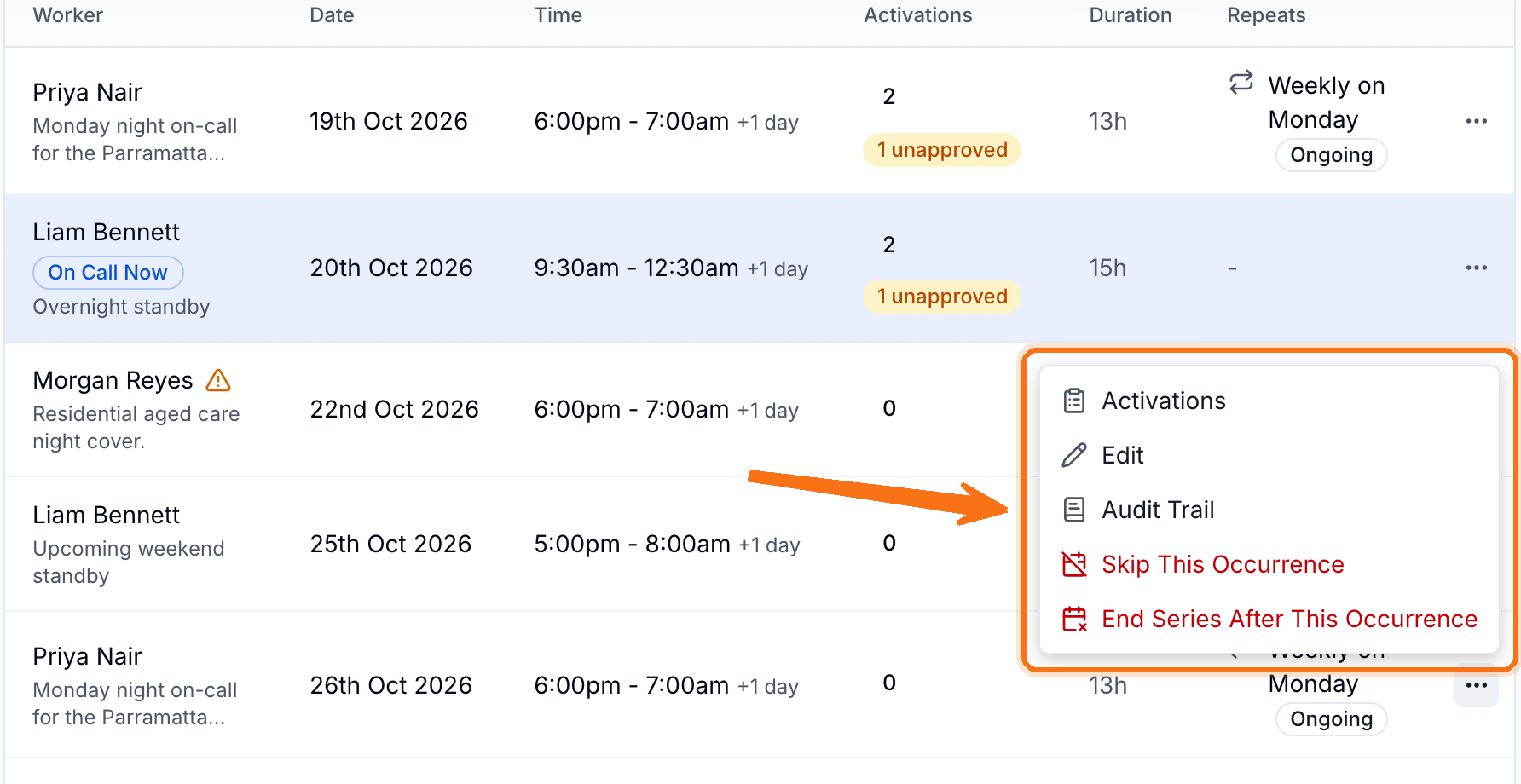Click the 1 unapproved badge for 19th Oct
Viewport: 1521px width, 784px height.
pyautogui.click(x=942, y=150)
